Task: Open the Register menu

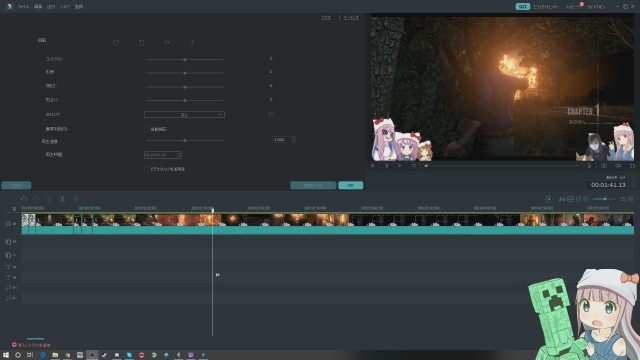Action: point(79,7)
